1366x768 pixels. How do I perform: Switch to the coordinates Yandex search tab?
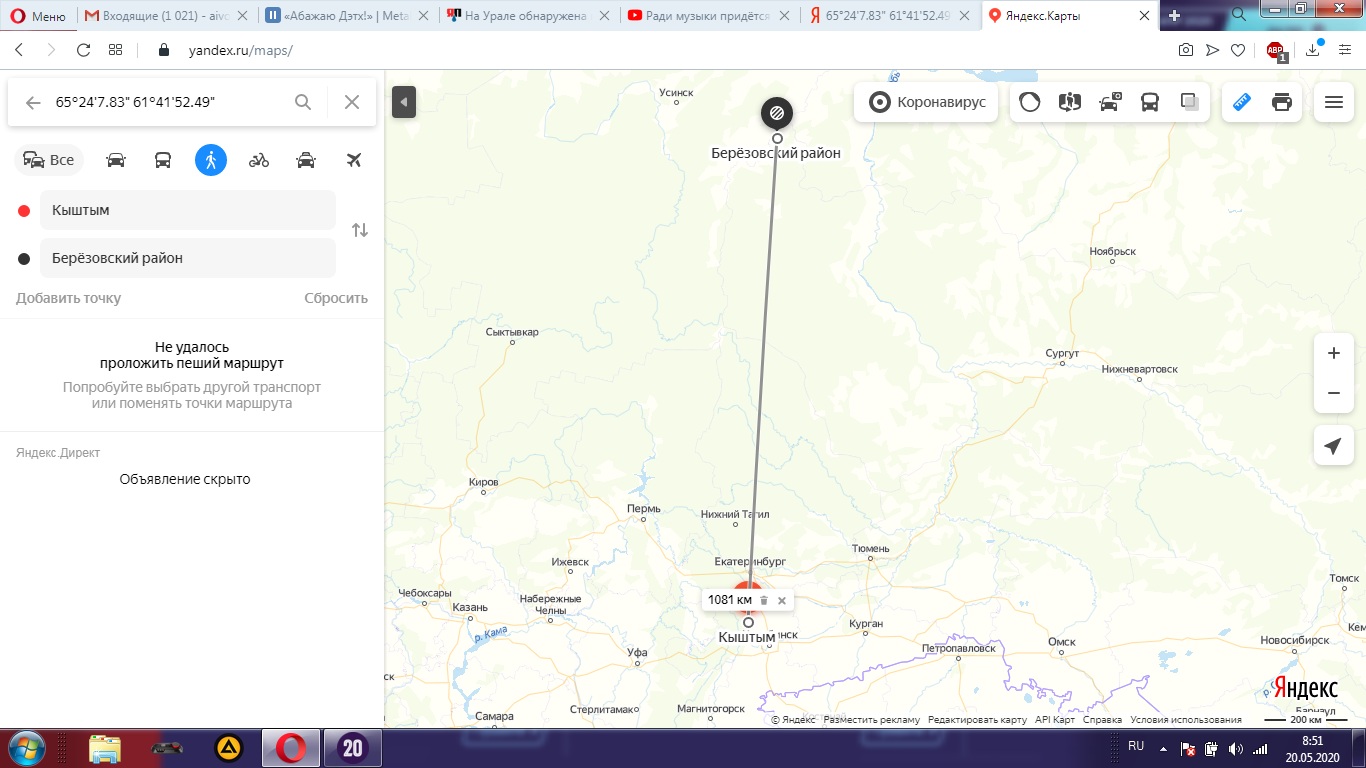(x=889, y=16)
